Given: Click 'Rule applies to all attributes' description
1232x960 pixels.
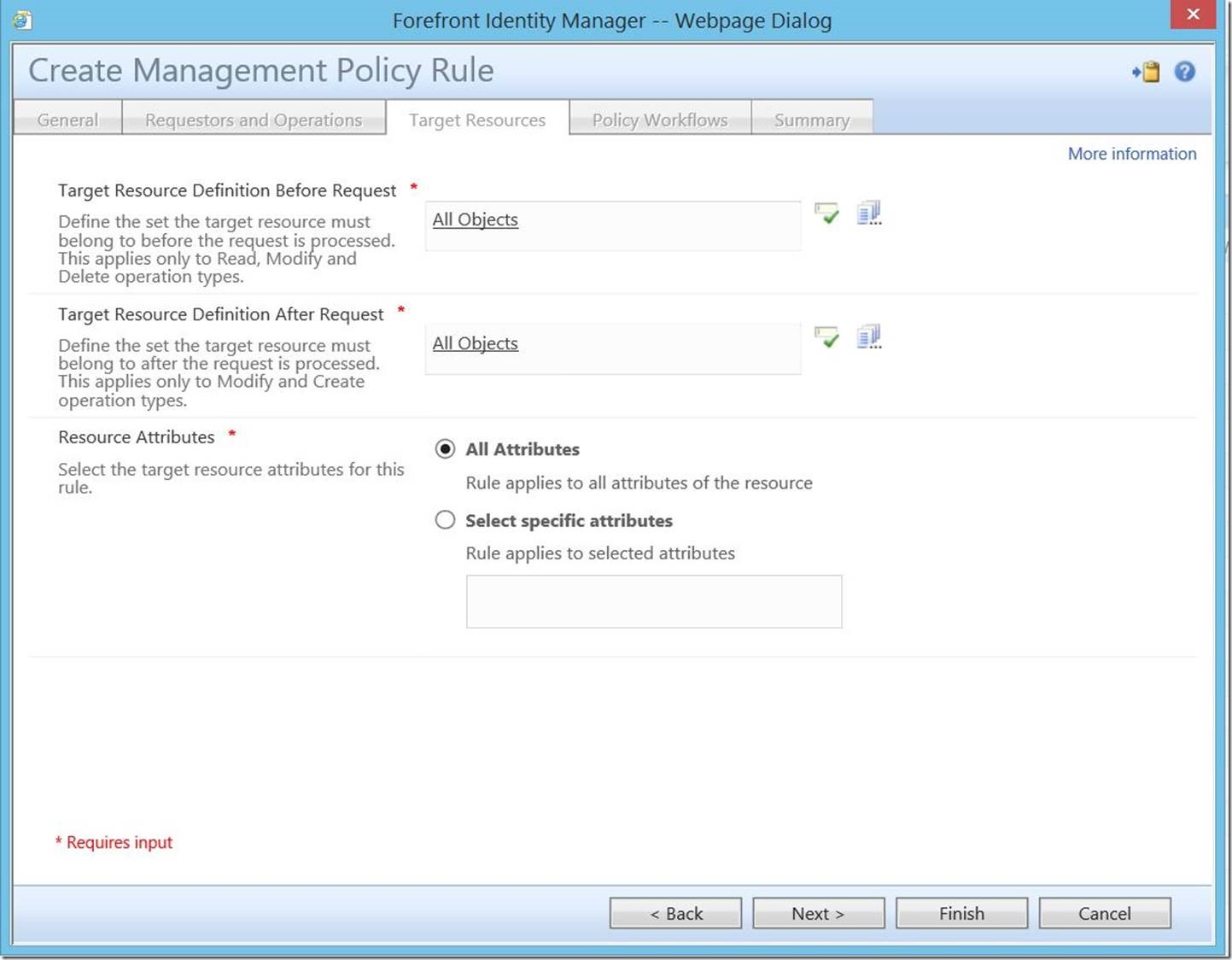Looking at the screenshot, I should click(639, 483).
